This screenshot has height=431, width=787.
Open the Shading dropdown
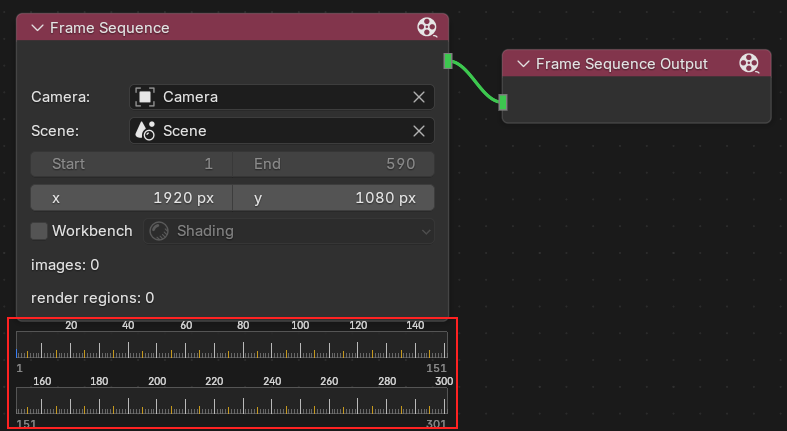click(x=289, y=231)
